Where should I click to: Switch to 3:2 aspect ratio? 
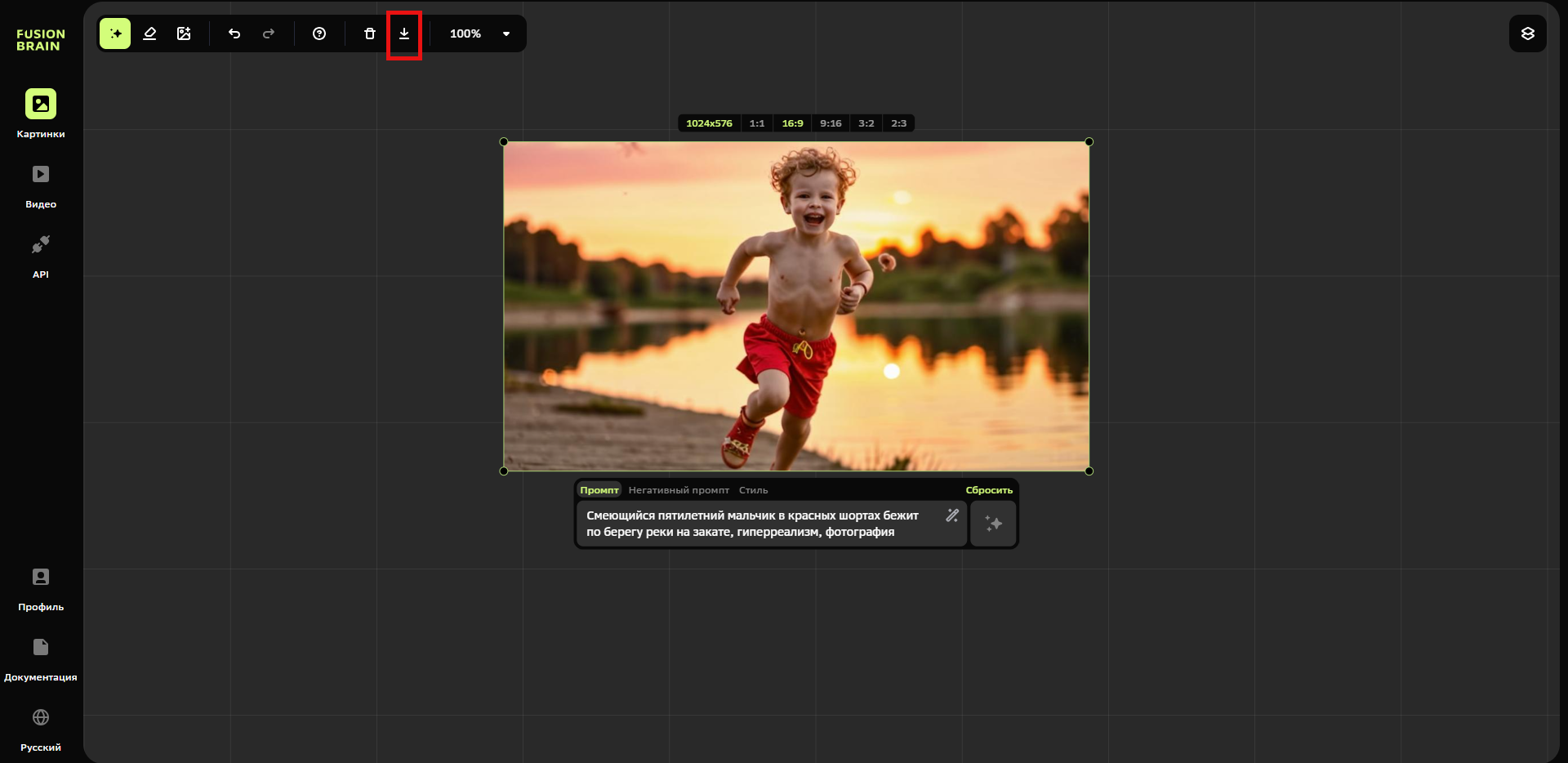tap(866, 123)
